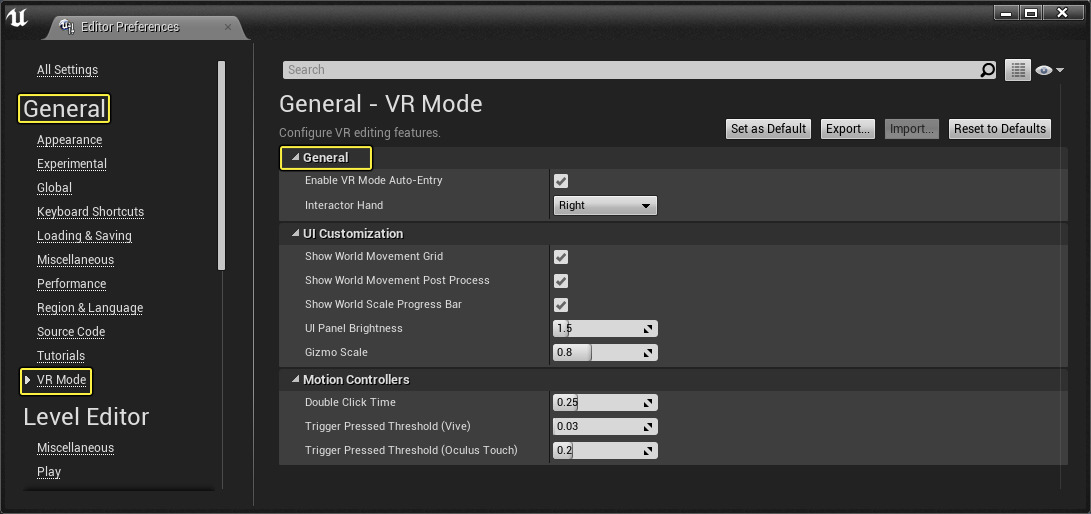1091x514 pixels.
Task: Toggle Show World Scale Progress Bar
Action: [561, 305]
